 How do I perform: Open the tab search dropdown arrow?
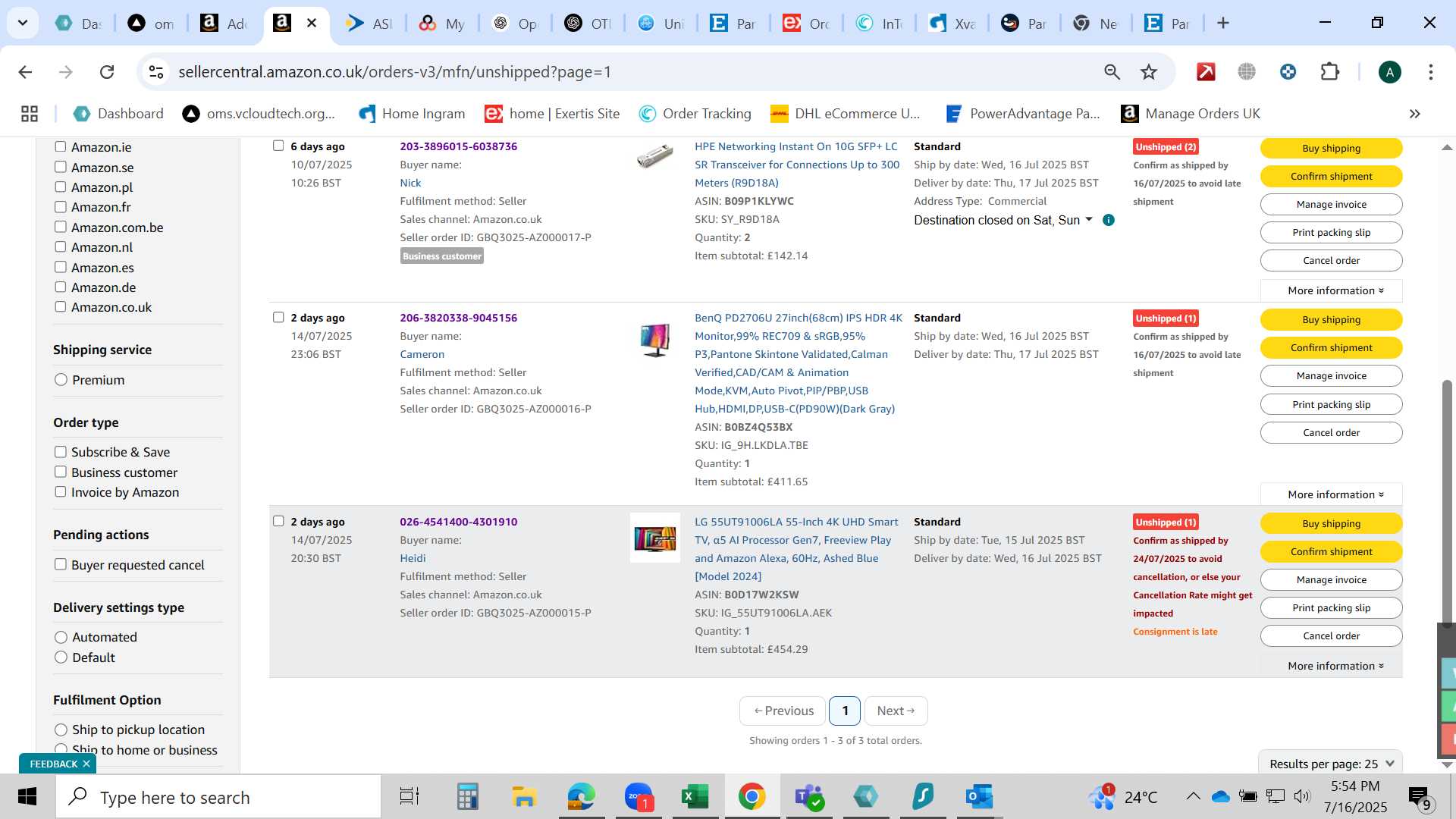click(x=23, y=23)
